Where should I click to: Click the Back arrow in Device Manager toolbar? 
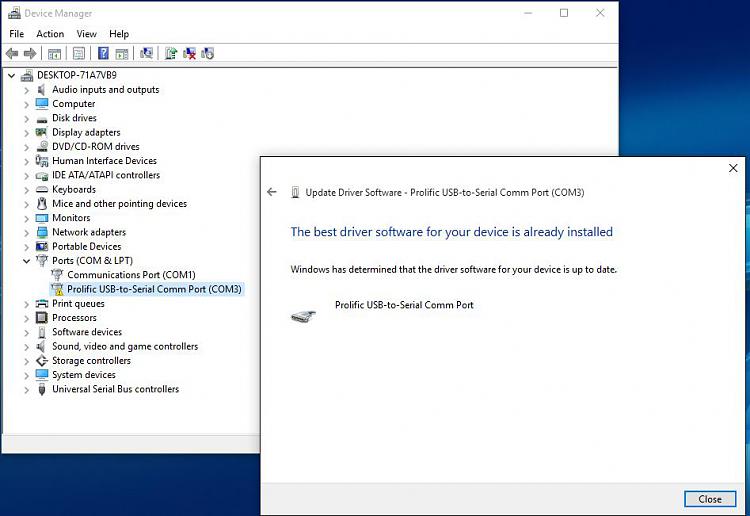tap(12, 54)
